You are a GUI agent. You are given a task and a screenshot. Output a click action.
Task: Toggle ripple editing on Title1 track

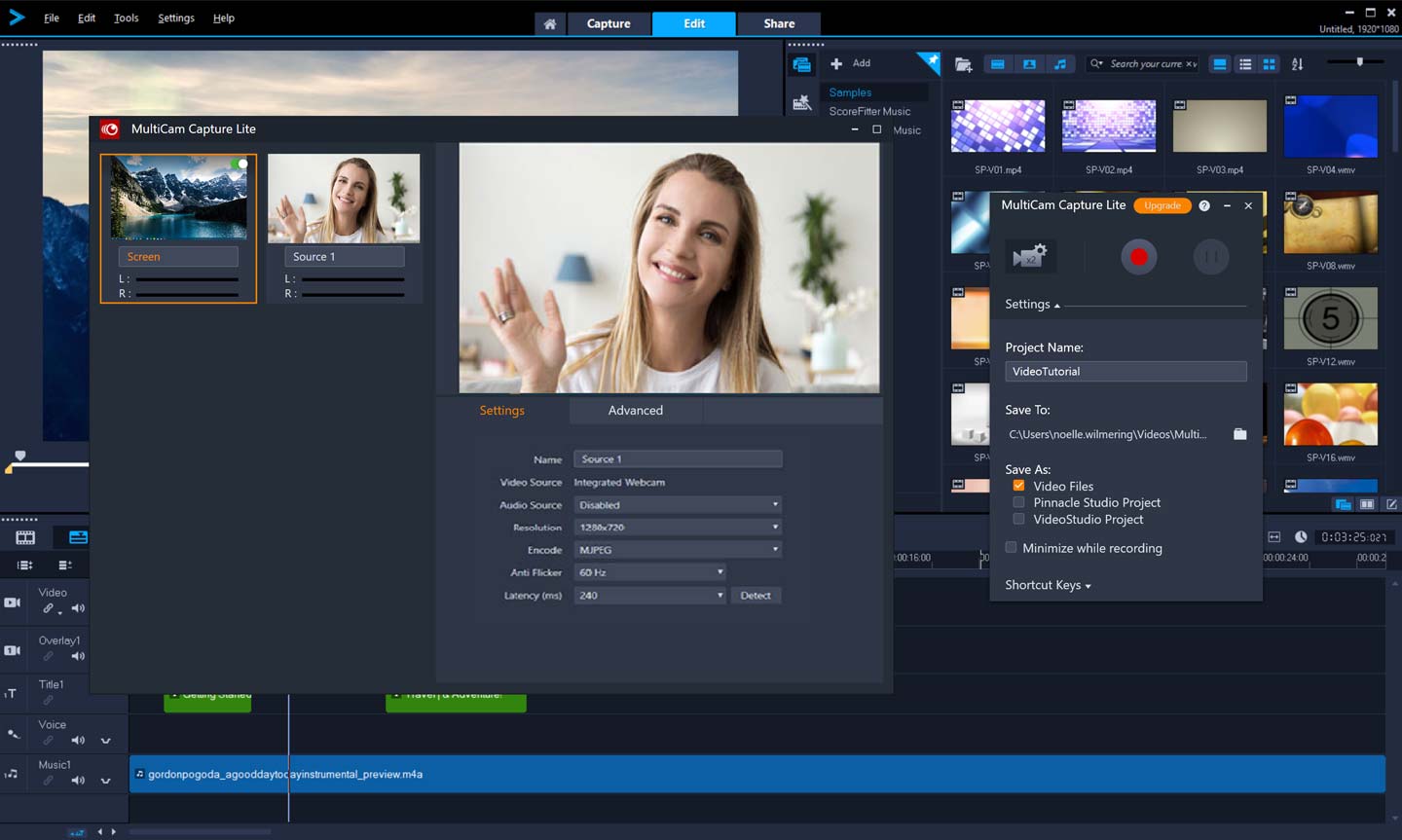(48, 700)
